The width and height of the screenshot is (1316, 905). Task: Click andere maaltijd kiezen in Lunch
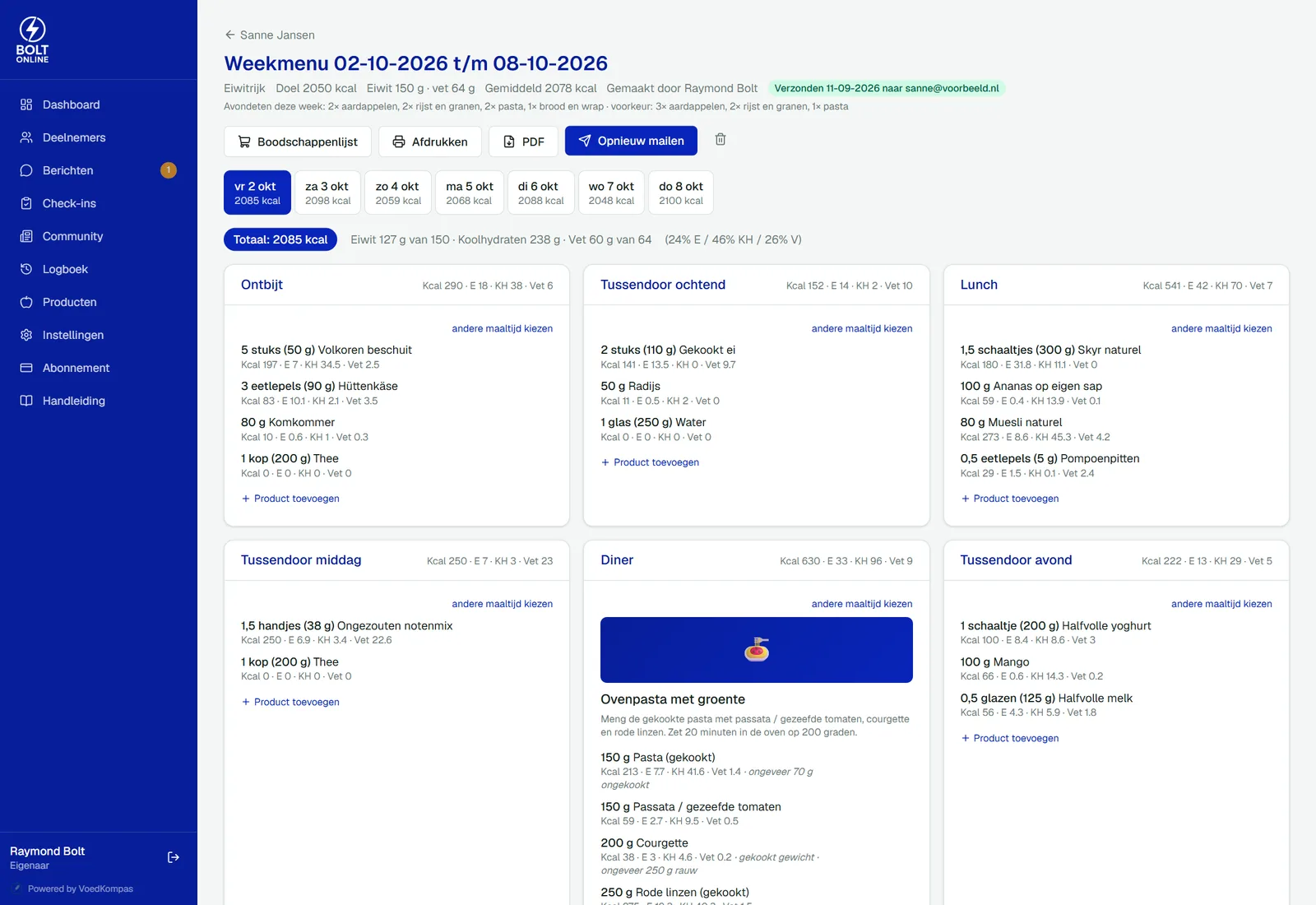tap(1221, 328)
